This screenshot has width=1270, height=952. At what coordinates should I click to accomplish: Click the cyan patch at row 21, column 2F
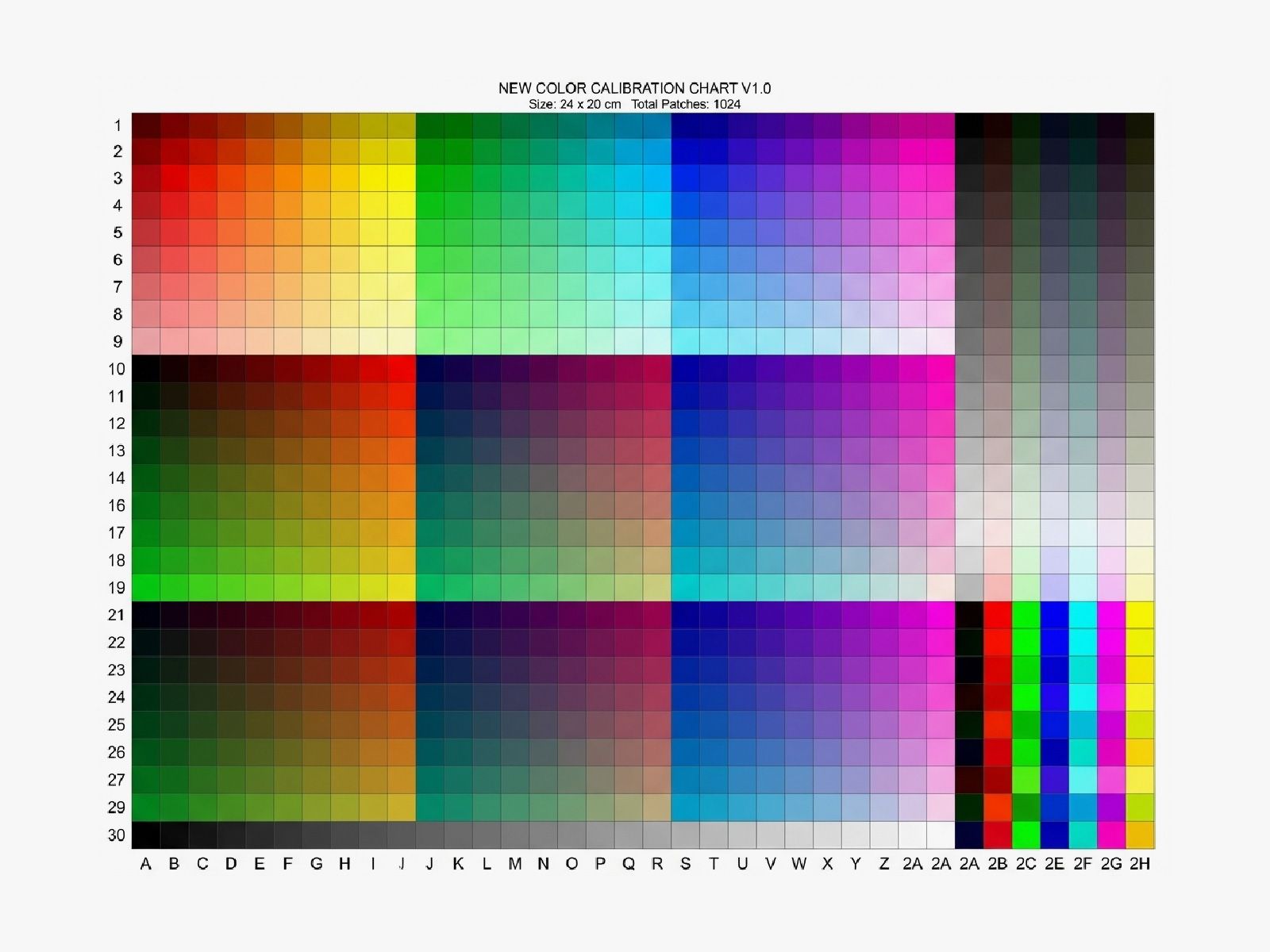[x=1083, y=615]
